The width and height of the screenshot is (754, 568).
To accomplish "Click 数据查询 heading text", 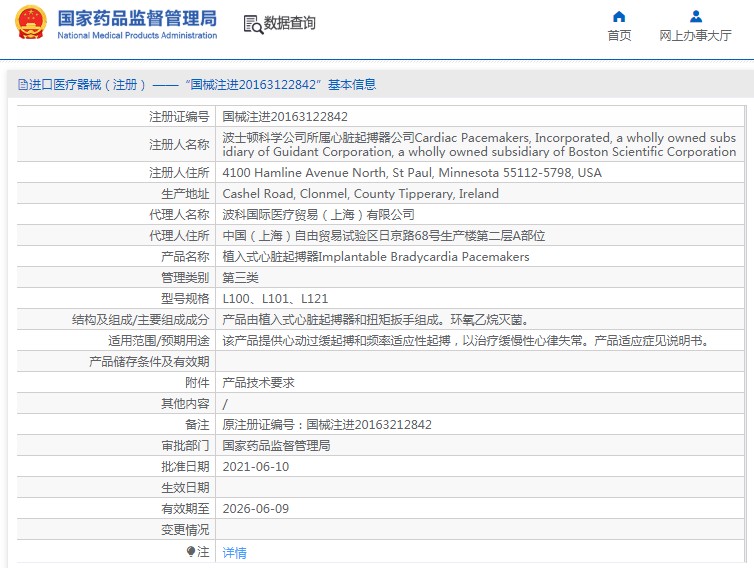I will tap(289, 23).
